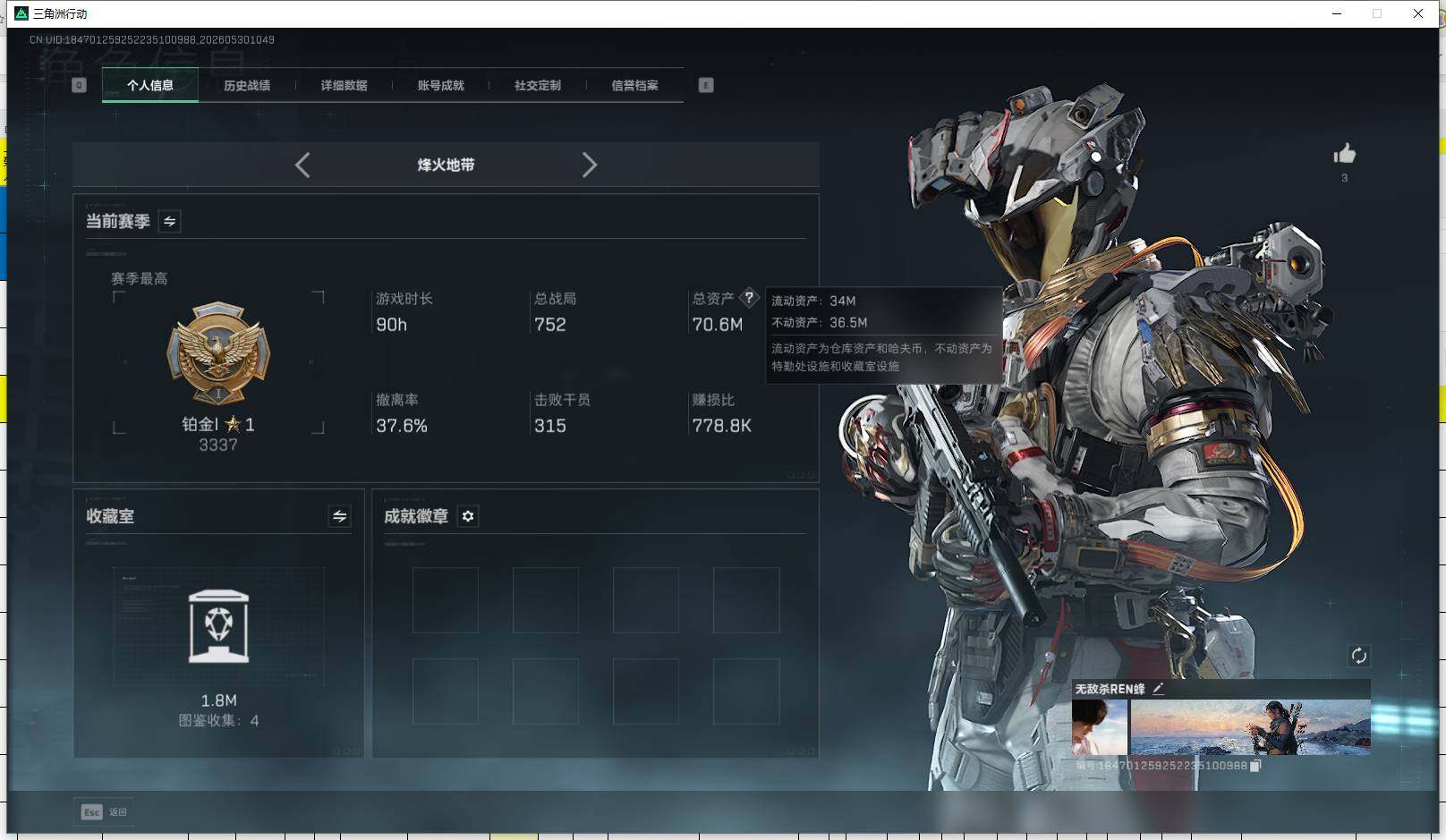Go to next game mode with right arrow
The height and width of the screenshot is (840, 1446).
(x=589, y=165)
